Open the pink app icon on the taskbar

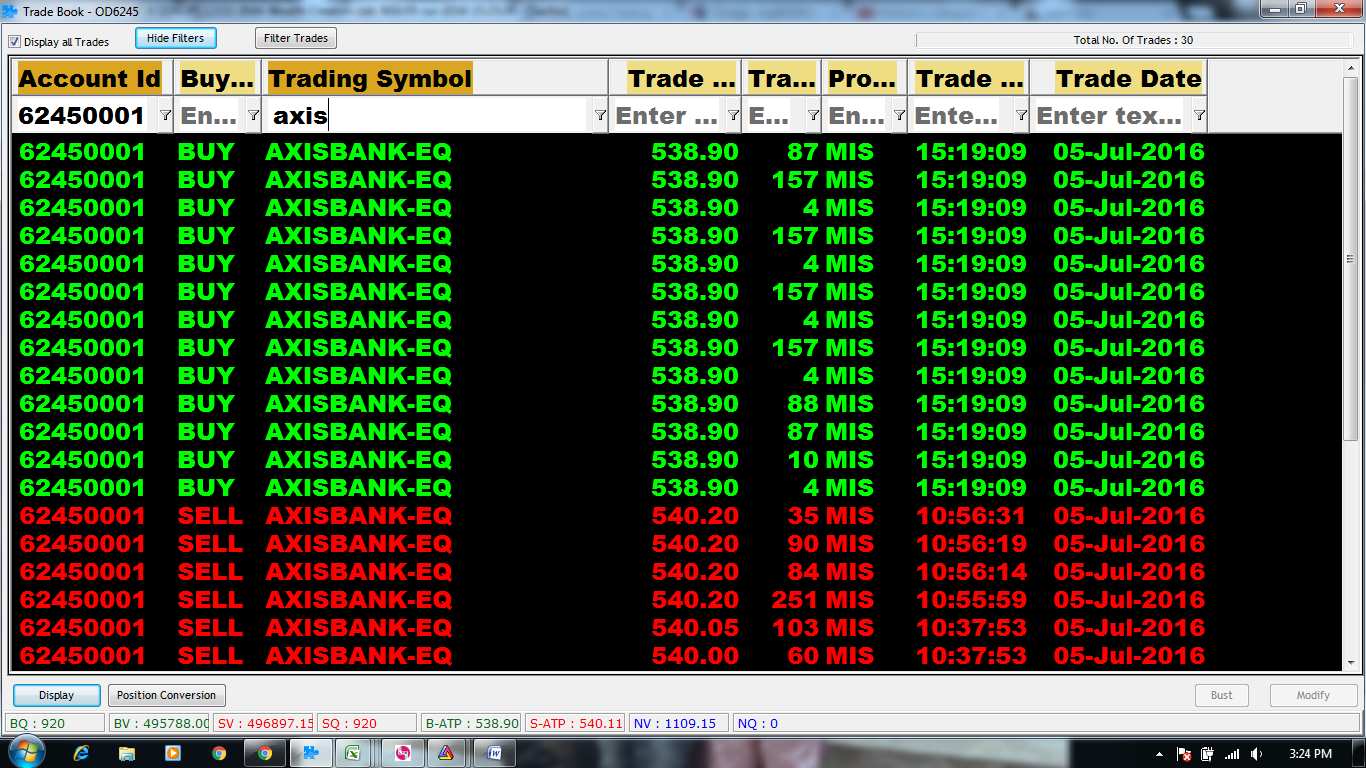(403, 753)
